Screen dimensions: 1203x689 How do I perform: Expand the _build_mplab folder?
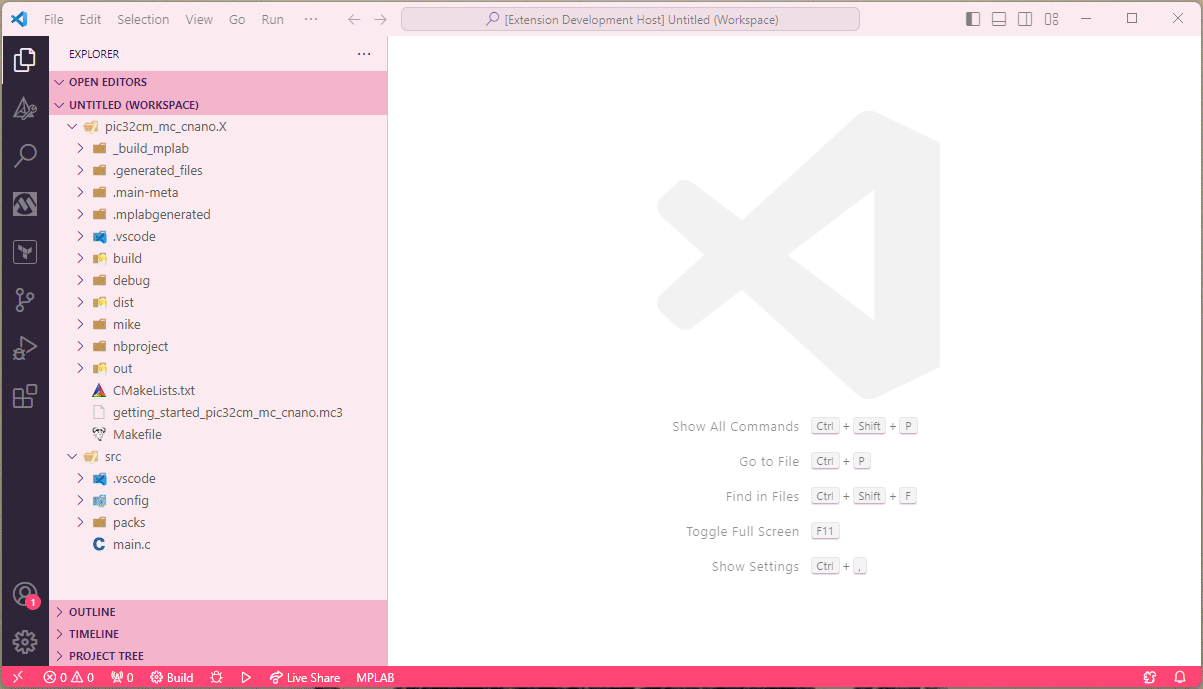[218, 148]
